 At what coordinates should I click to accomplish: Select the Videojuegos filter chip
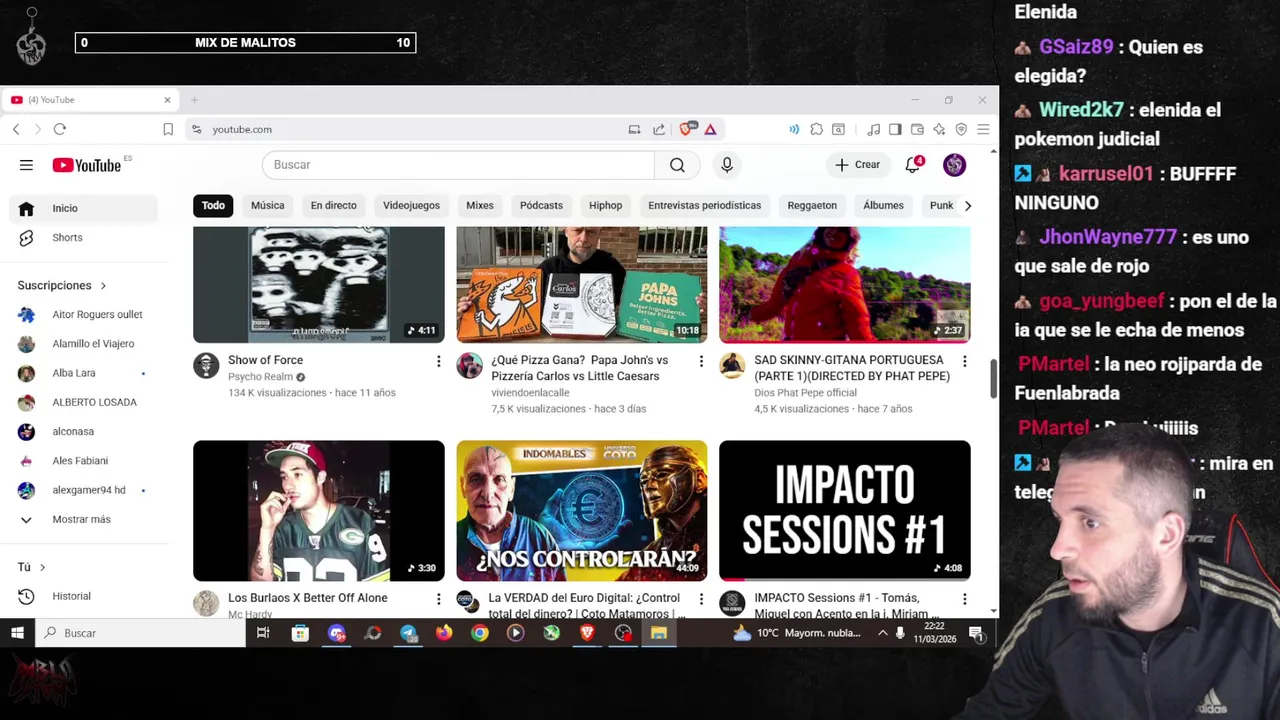411,205
